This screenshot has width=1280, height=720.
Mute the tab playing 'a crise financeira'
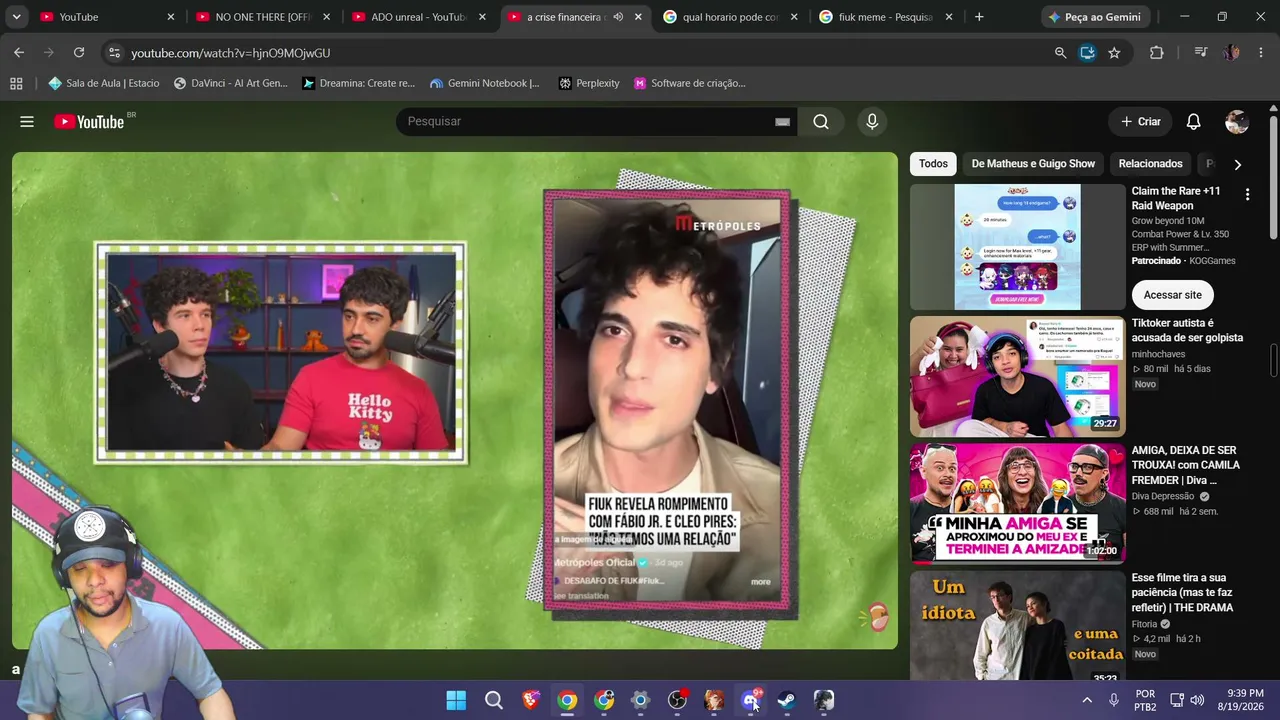click(618, 17)
